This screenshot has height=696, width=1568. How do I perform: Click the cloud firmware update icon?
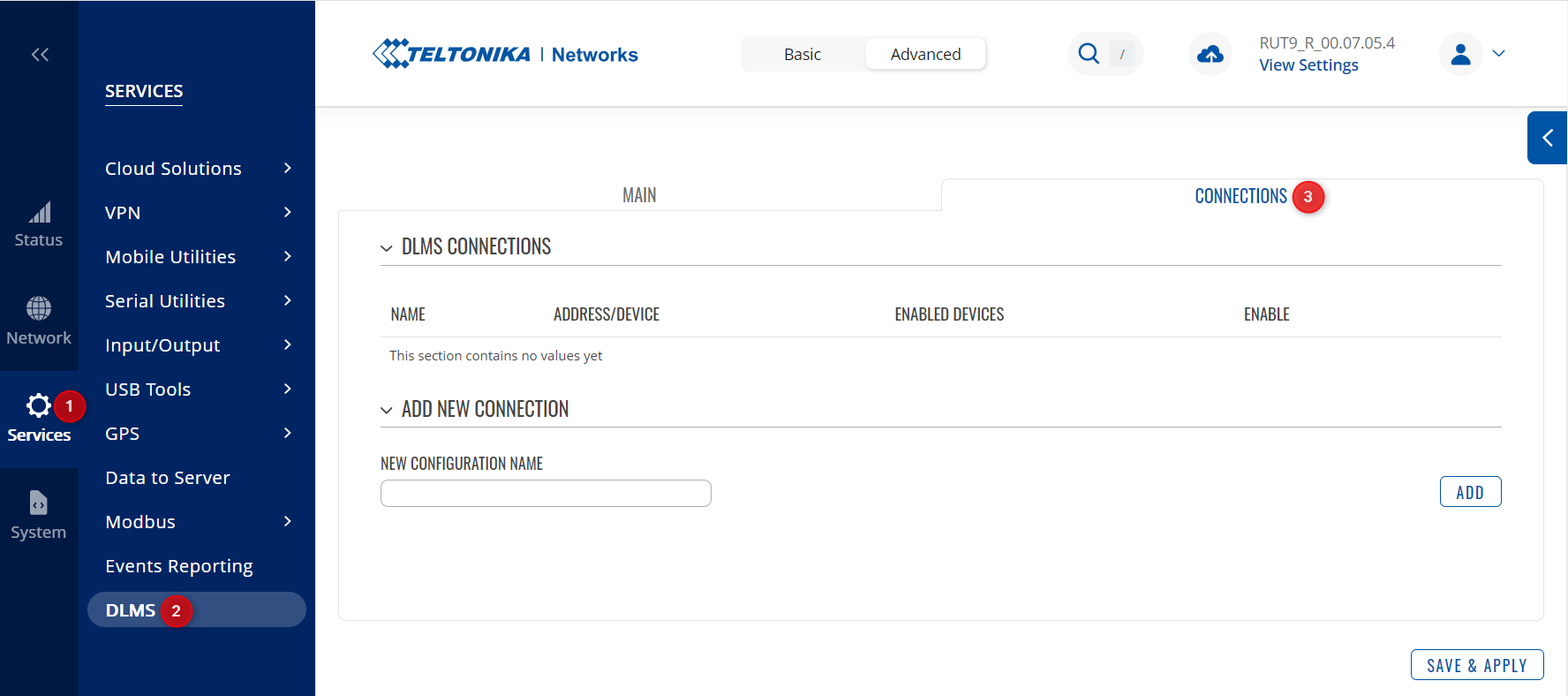(x=1210, y=55)
